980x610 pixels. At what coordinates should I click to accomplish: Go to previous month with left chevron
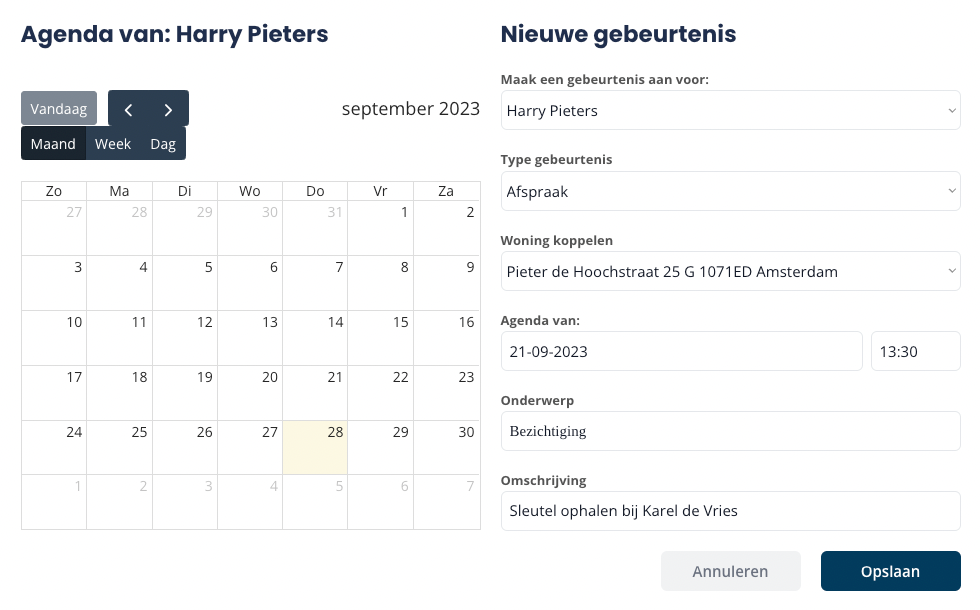pos(128,109)
